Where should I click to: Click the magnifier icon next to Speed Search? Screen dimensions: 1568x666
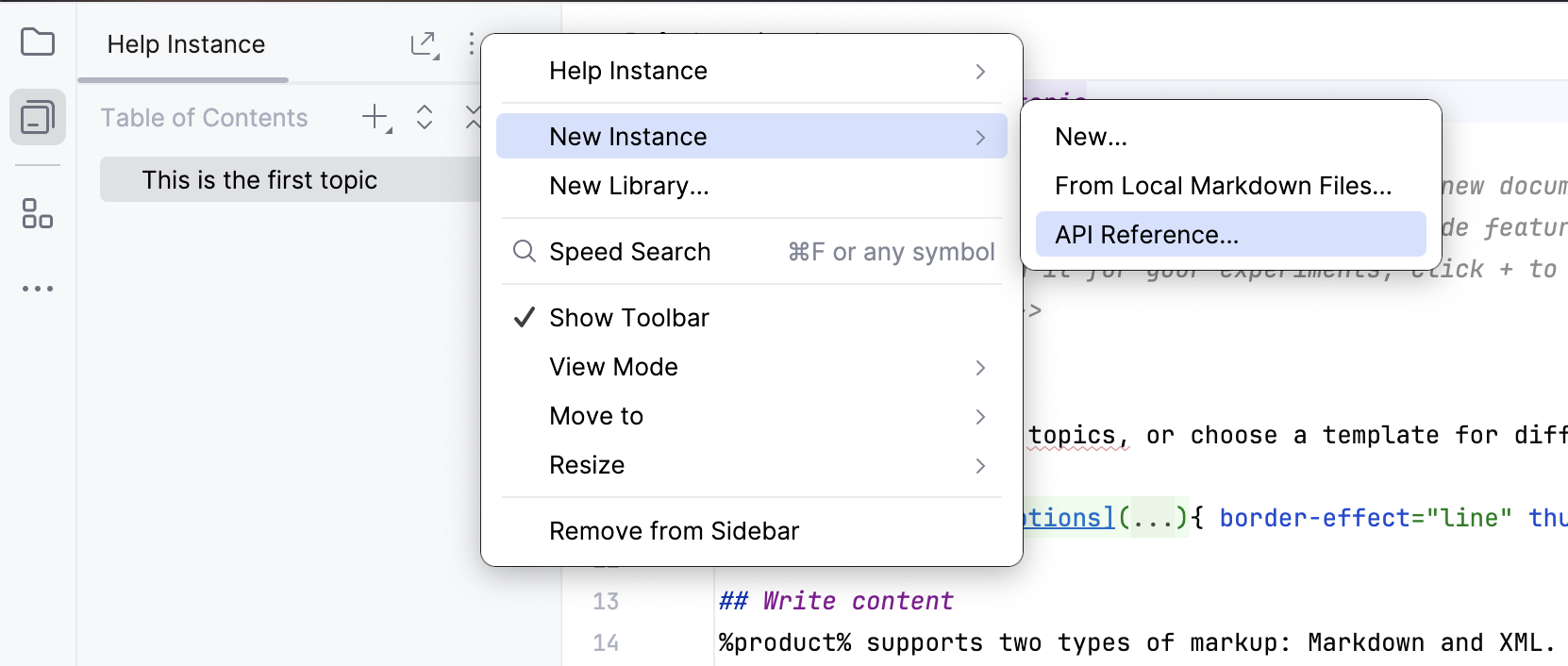[x=524, y=251]
